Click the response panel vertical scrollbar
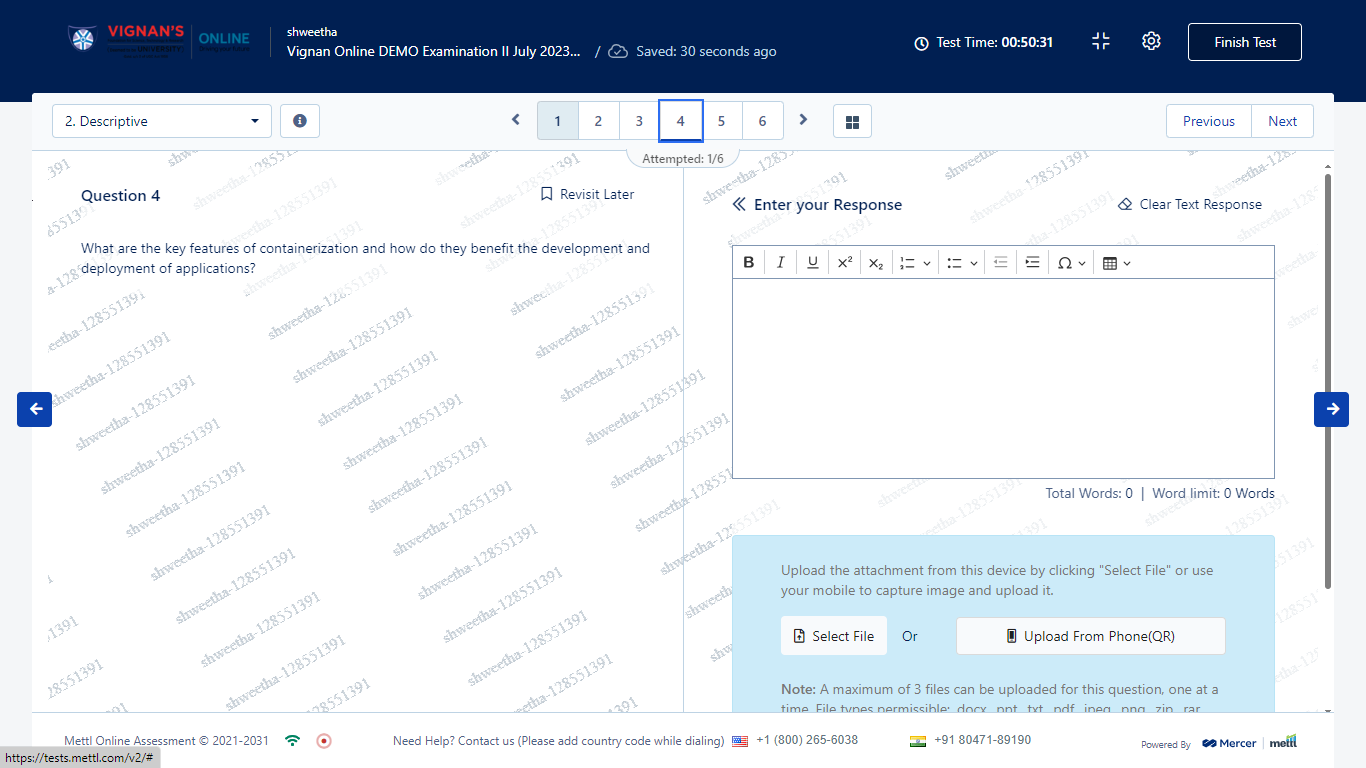This screenshot has width=1366, height=768. coord(1328,380)
